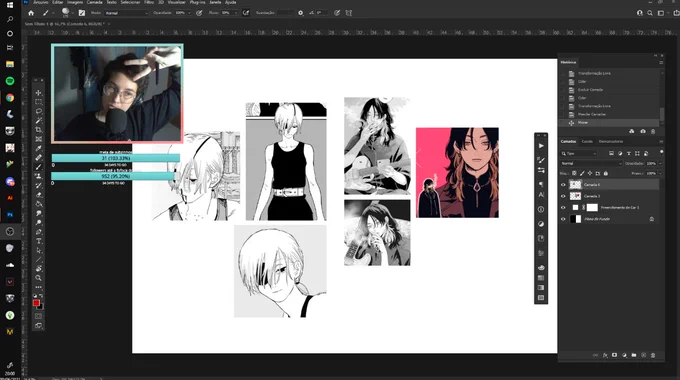The width and height of the screenshot is (680, 380).
Task: Change the screen mode
Action: pyautogui.click(x=39, y=326)
